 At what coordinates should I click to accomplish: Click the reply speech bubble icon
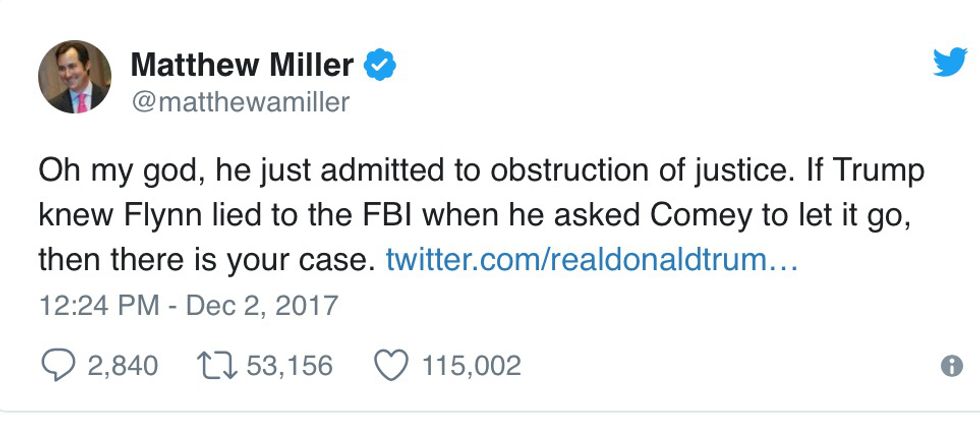(x=57, y=366)
